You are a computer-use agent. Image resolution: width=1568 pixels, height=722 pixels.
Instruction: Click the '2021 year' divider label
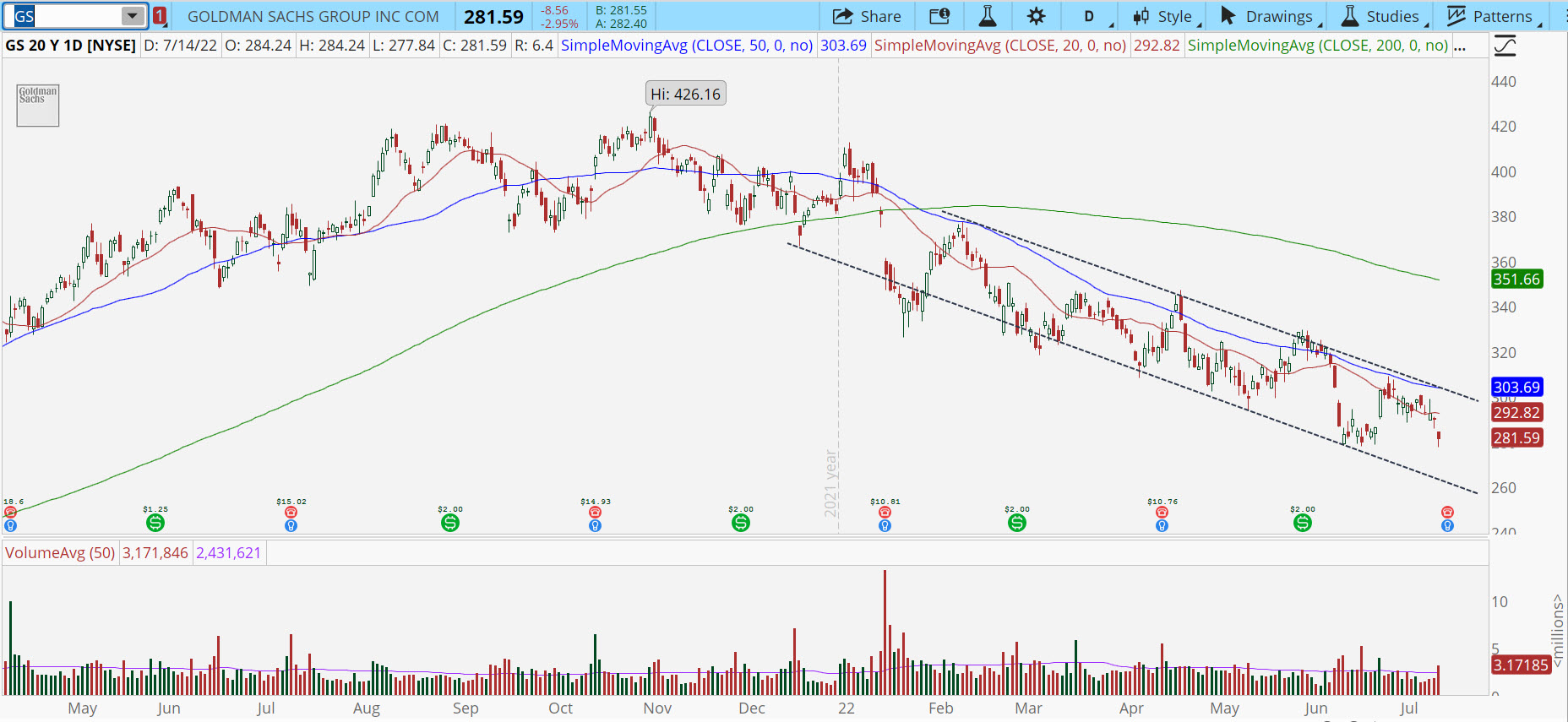(x=831, y=483)
